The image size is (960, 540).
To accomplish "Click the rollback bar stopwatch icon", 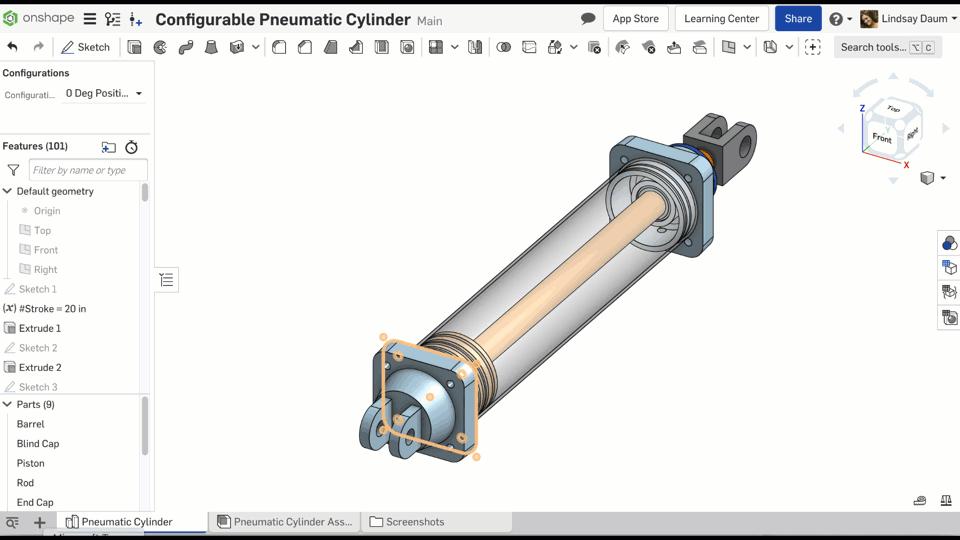I will pos(131,147).
